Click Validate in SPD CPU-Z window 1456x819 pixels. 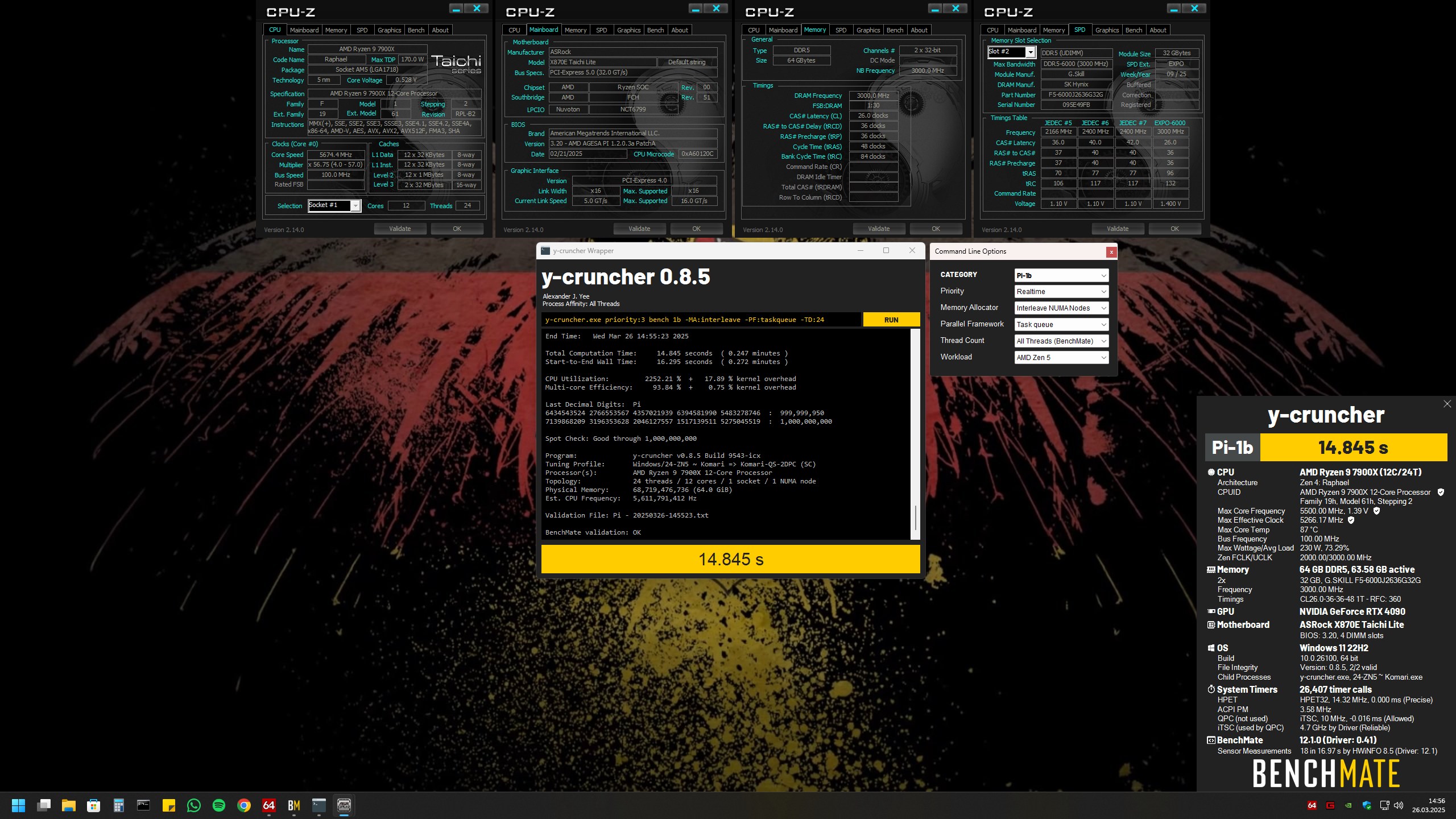(x=1118, y=229)
